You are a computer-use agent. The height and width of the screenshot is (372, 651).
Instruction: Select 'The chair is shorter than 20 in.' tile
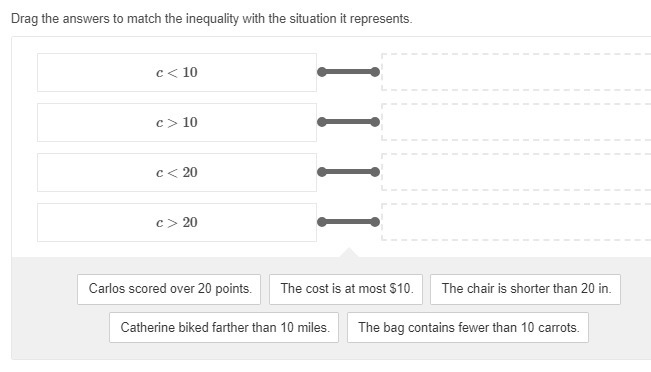(x=525, y=289)
